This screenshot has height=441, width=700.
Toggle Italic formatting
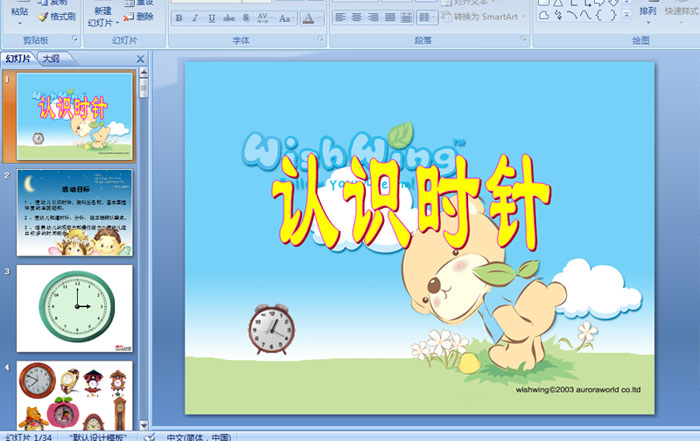tap(195, 18)
